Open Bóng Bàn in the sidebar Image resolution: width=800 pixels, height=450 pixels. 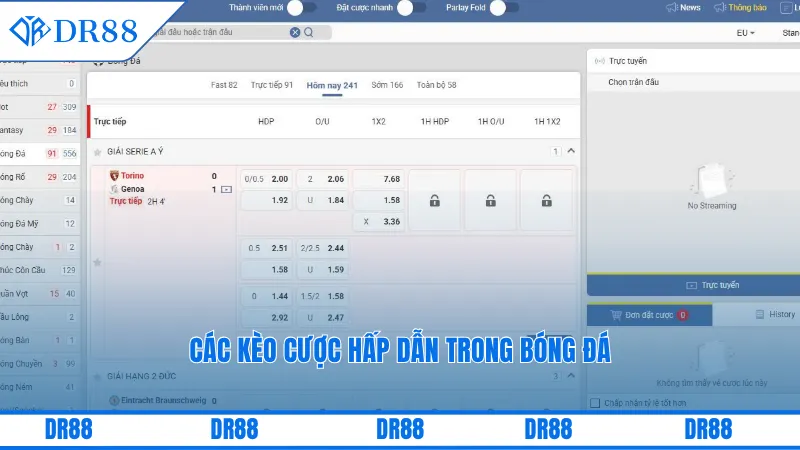coord(39,340)
